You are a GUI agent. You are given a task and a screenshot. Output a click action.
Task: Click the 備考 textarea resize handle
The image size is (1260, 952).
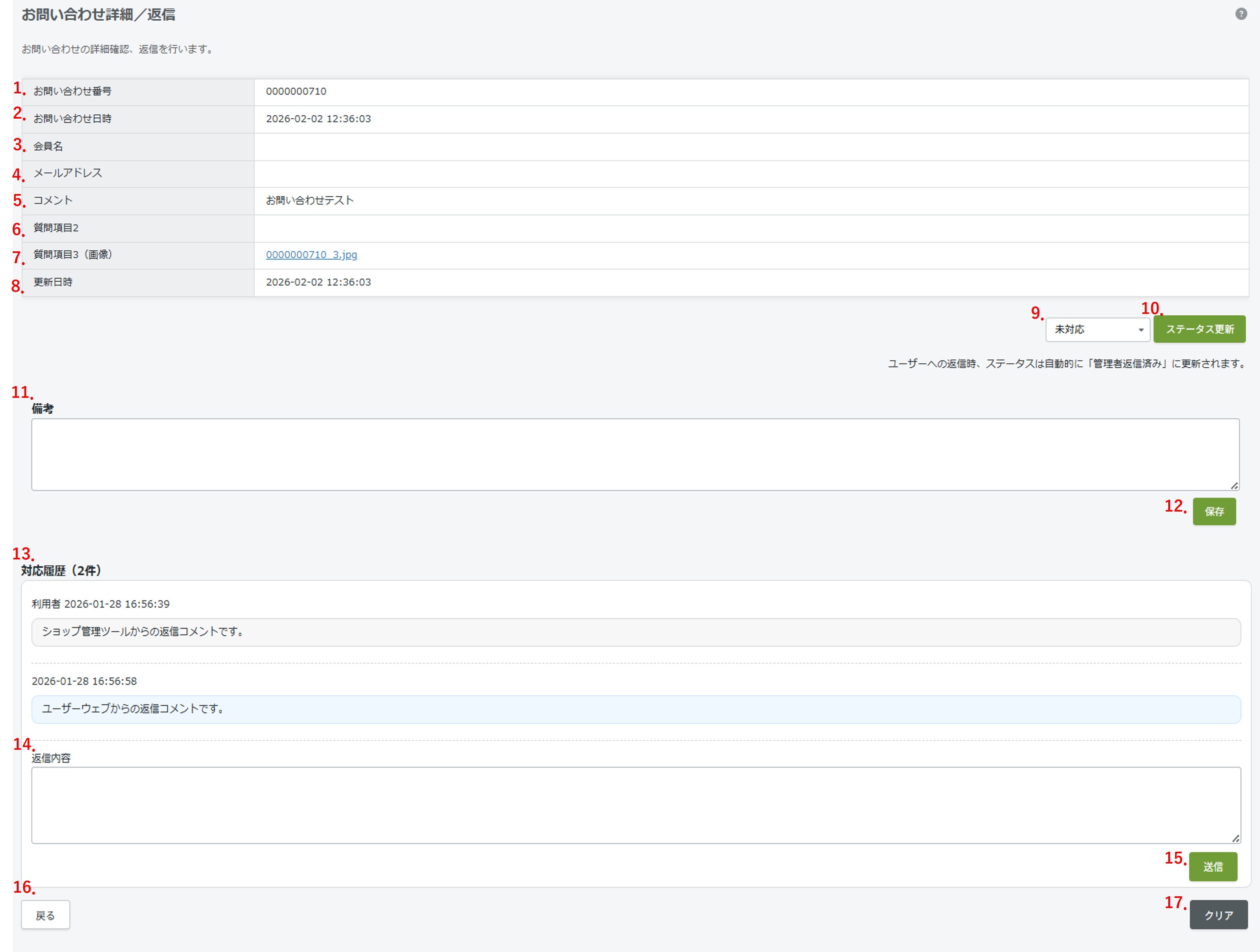click(1234, 485)
